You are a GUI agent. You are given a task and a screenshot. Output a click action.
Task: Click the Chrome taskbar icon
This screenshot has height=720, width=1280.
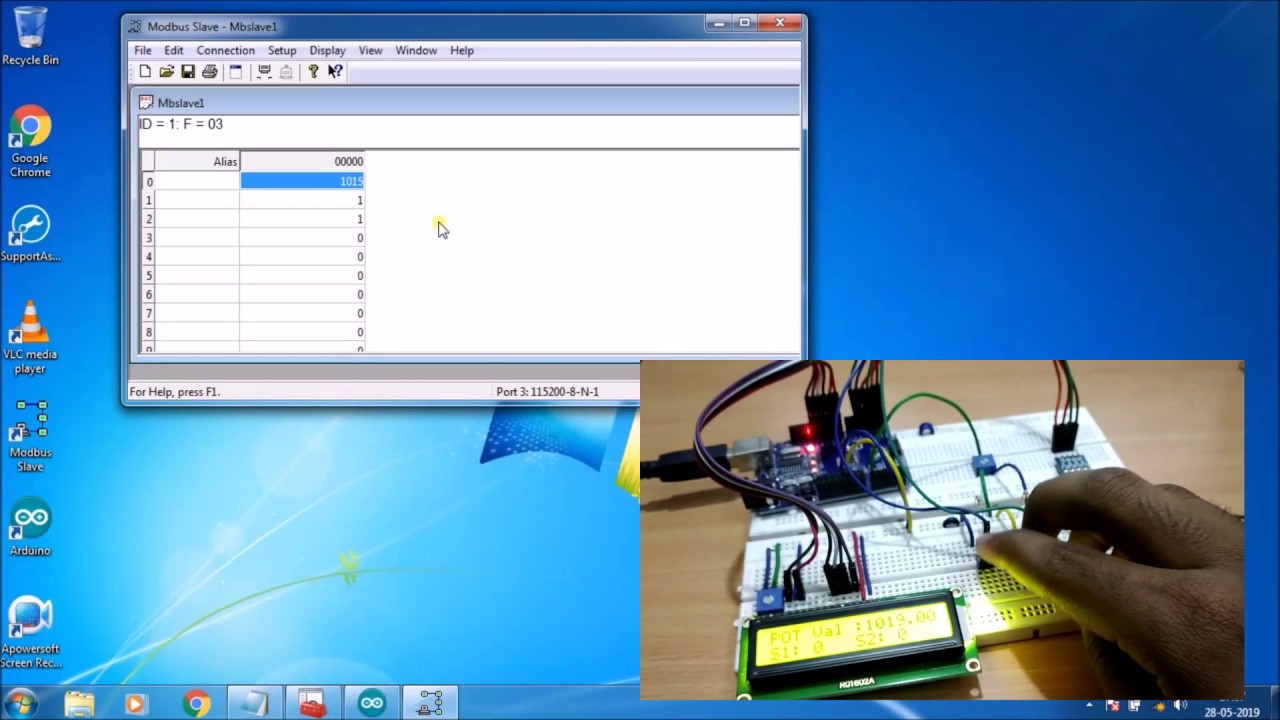tap(196, 703)
